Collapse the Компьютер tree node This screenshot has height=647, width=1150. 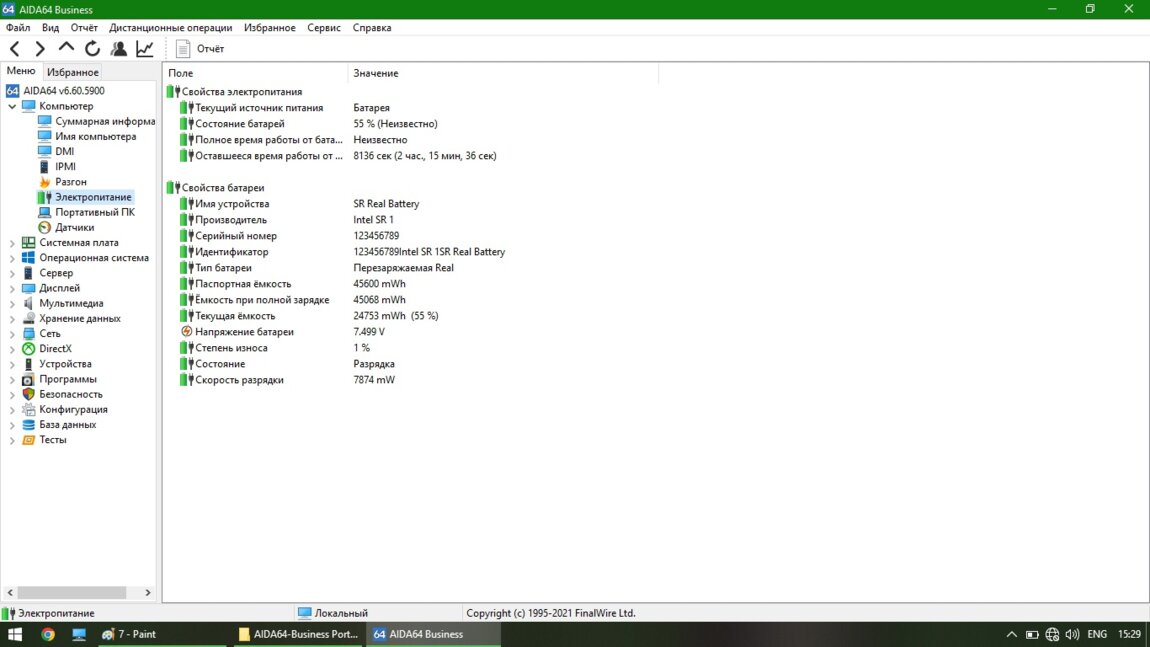12,106
